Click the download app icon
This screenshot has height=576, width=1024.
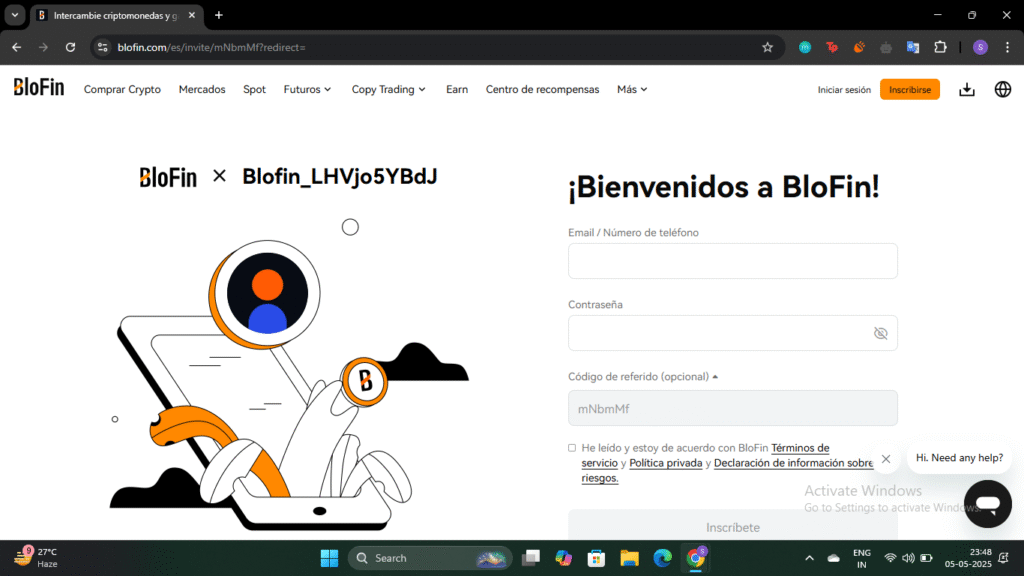967,89
